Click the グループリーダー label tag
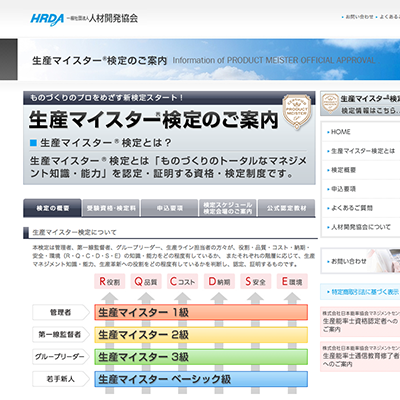The height and width of the screenshot is (400, 400). 61,357
